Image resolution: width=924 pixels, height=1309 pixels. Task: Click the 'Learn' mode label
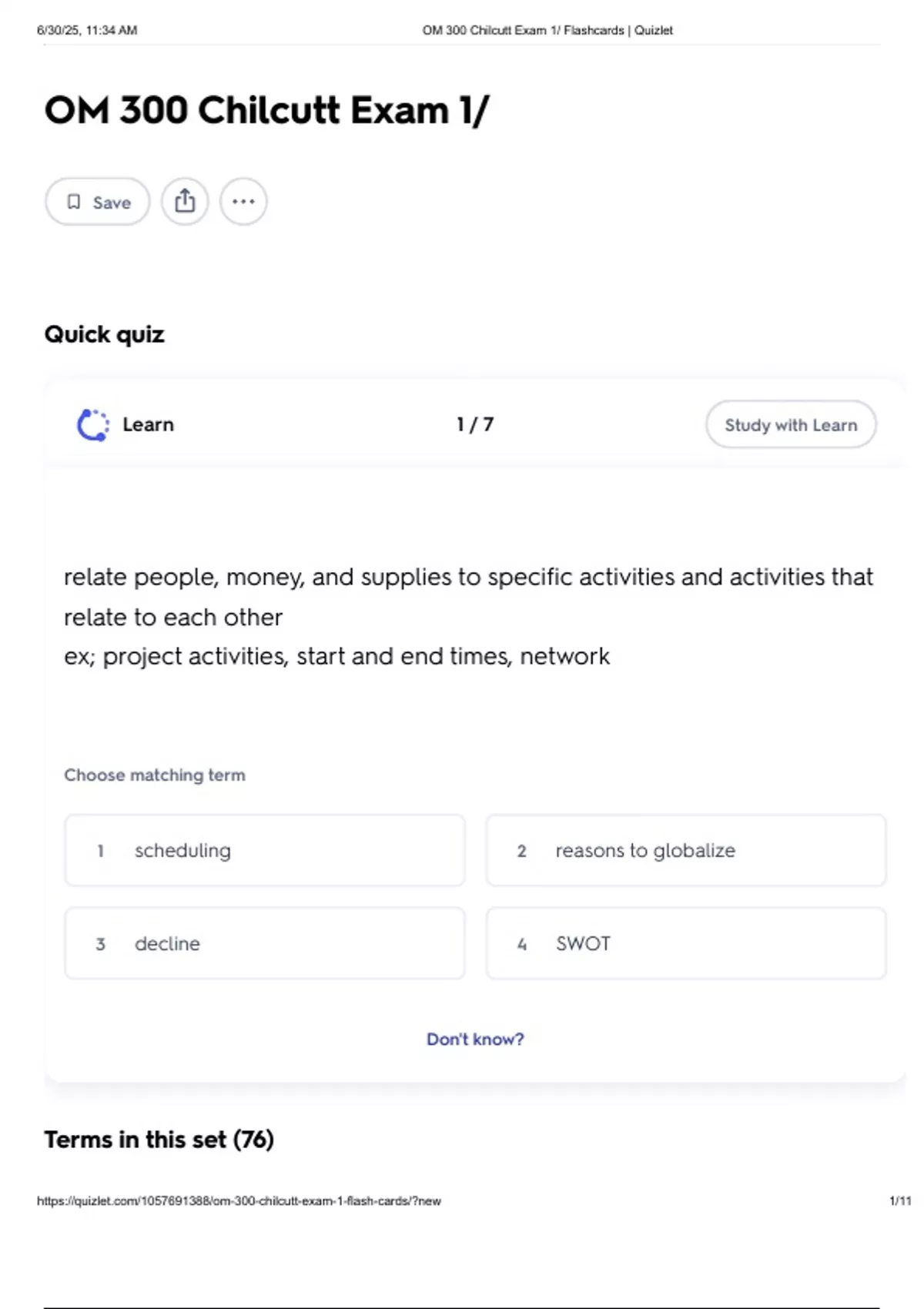(148, 425)
